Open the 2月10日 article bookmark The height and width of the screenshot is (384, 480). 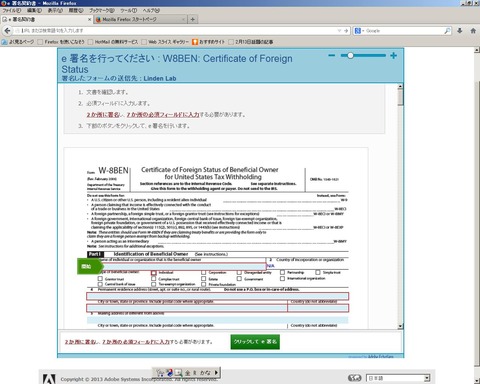point(251,42)
